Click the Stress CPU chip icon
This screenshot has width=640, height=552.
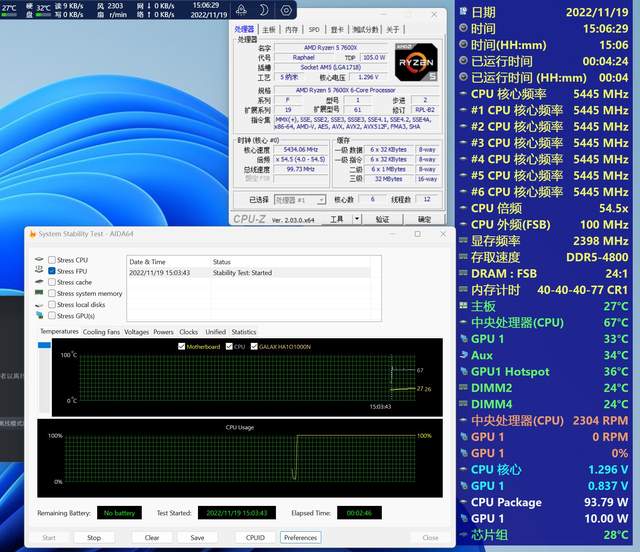39,260
